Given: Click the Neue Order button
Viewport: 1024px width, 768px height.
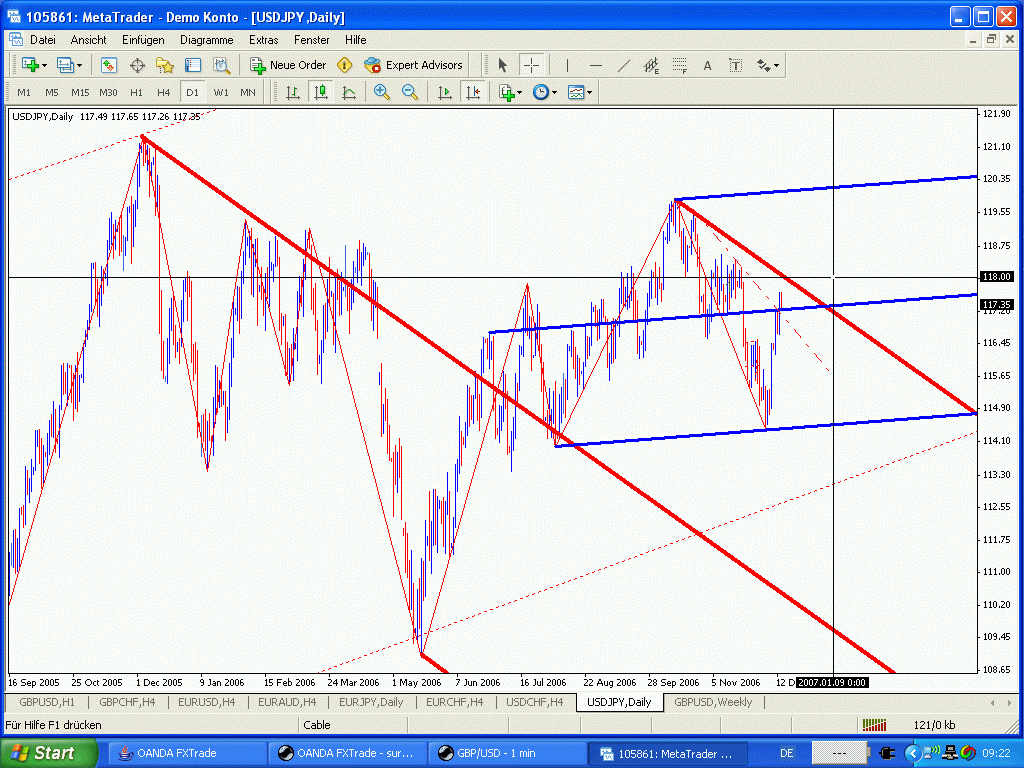Looking at the screenshot, I should pyautogui.click(x=288, y=65).
